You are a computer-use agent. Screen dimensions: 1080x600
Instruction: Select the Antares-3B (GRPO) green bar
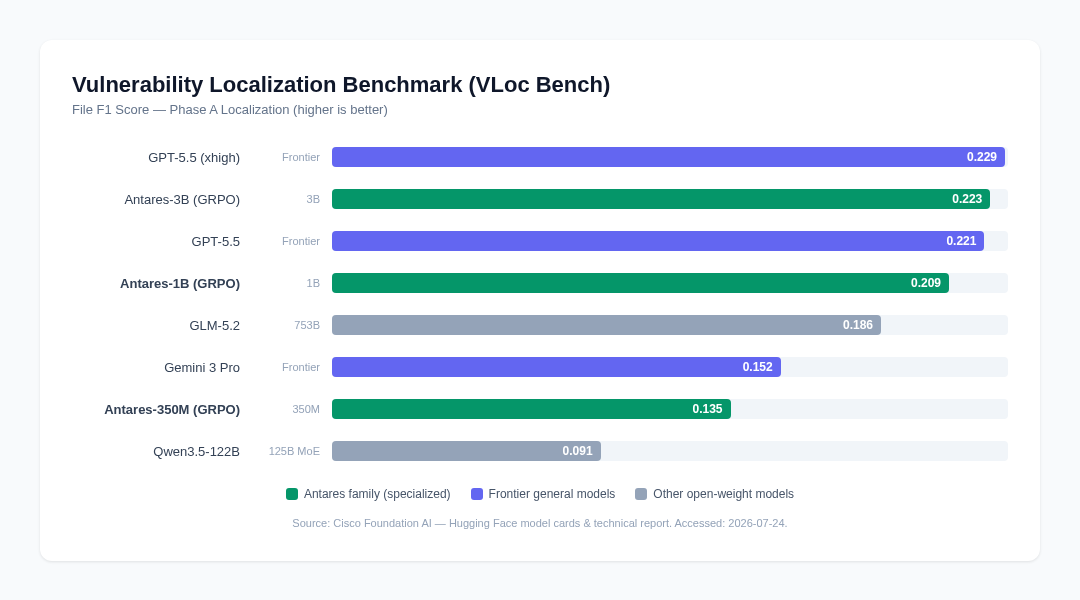661,199
